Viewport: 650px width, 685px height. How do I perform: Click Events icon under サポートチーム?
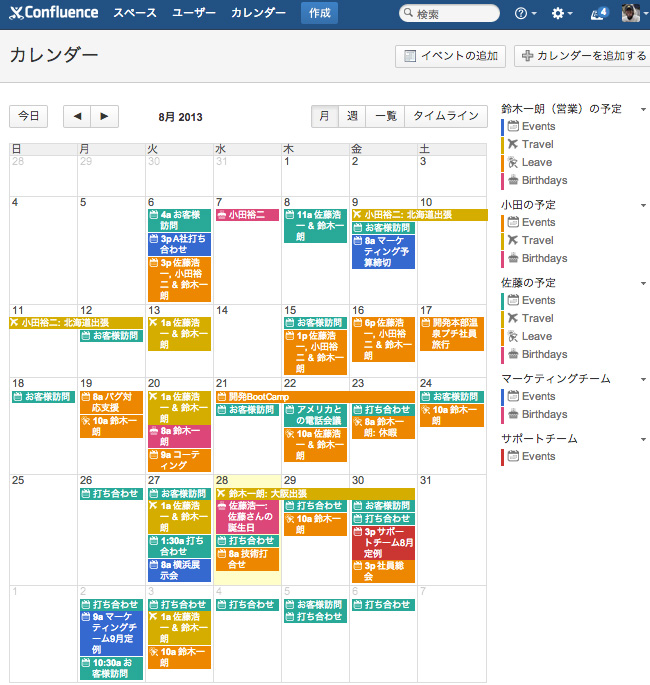pos(513,456)
